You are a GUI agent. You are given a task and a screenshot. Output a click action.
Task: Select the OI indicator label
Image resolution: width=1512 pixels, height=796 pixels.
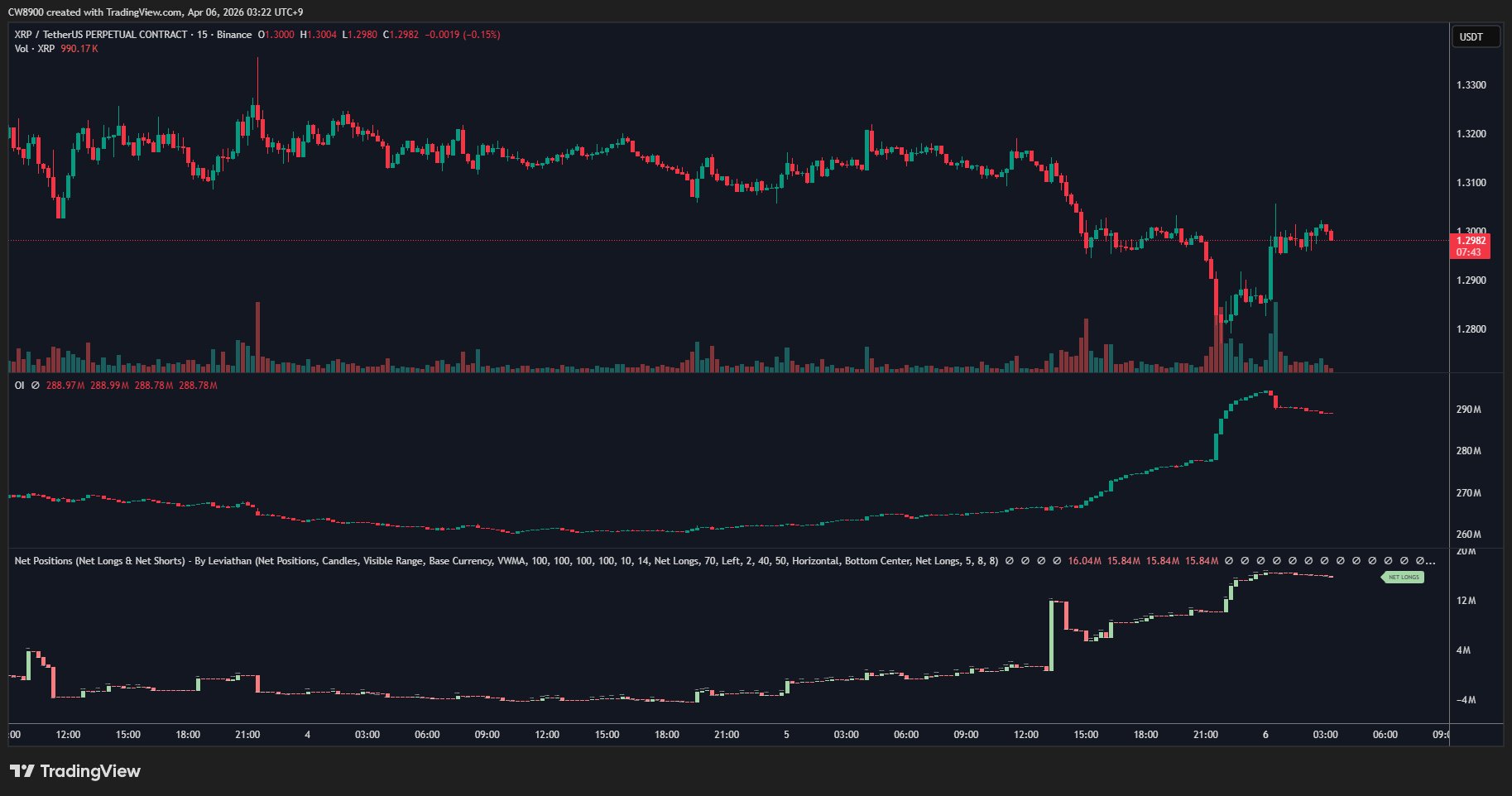[x=20, y=386]
